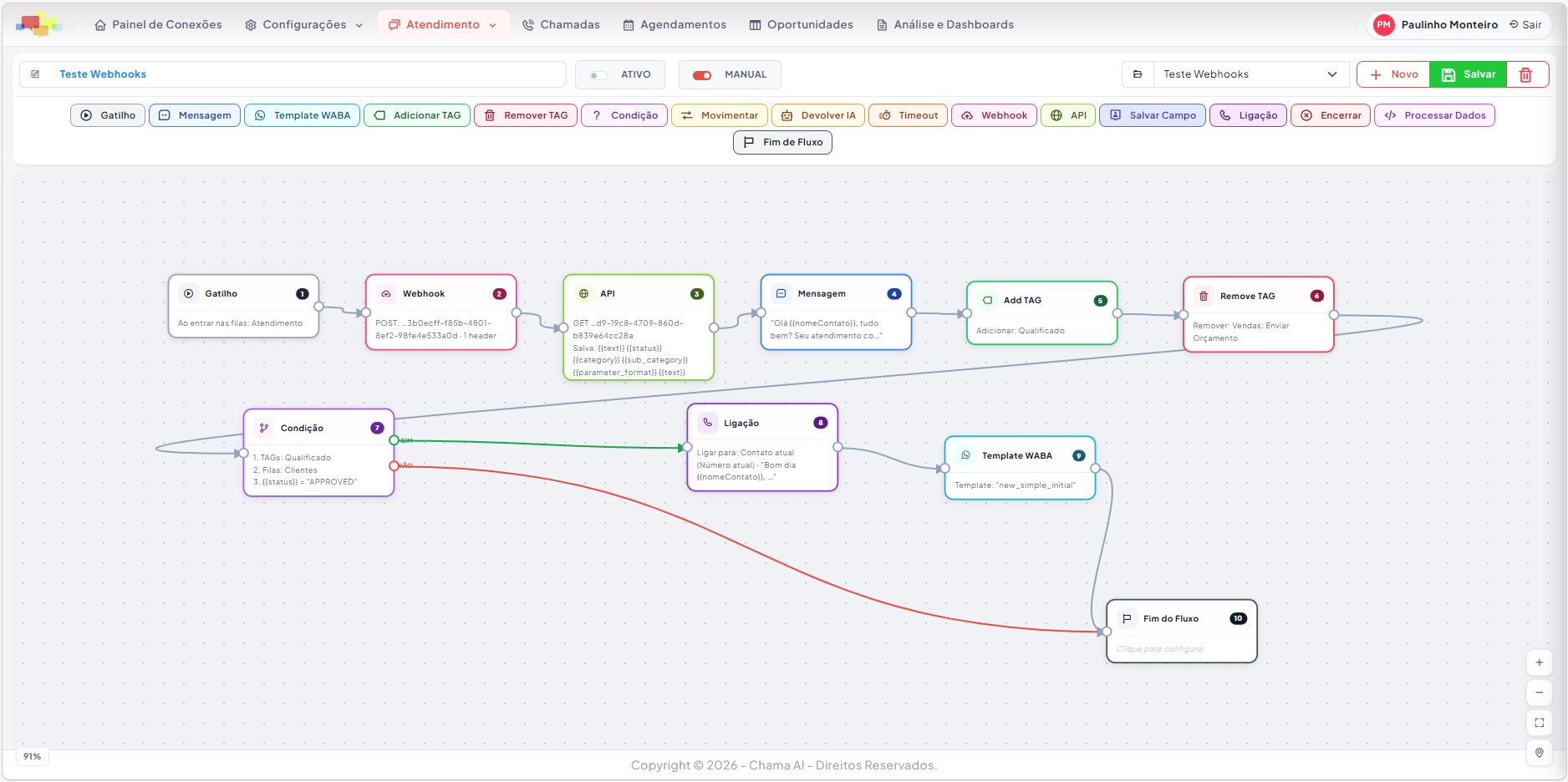Add a Timeout node from toolbar
Screen dimensions: 1568x782
[909, 115]
